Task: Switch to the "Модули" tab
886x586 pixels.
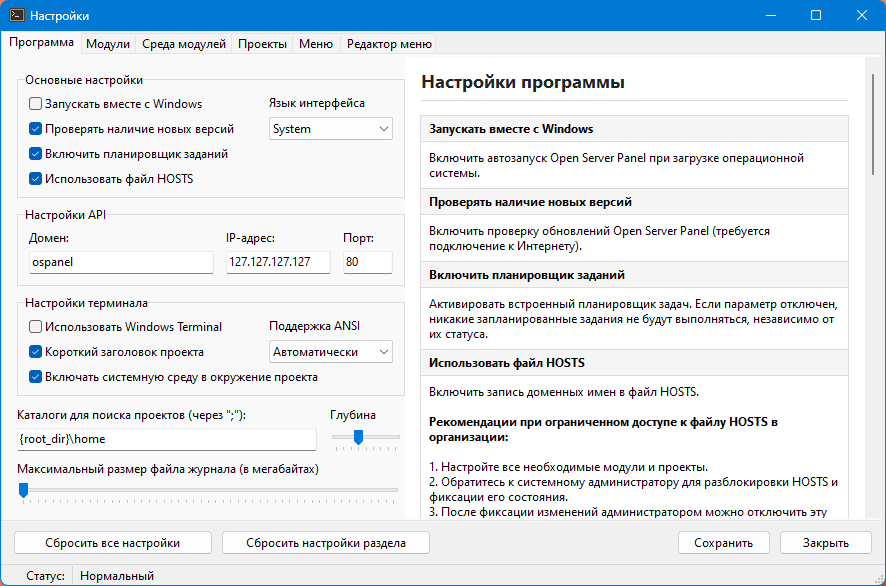Action: (x=108, y=44)
